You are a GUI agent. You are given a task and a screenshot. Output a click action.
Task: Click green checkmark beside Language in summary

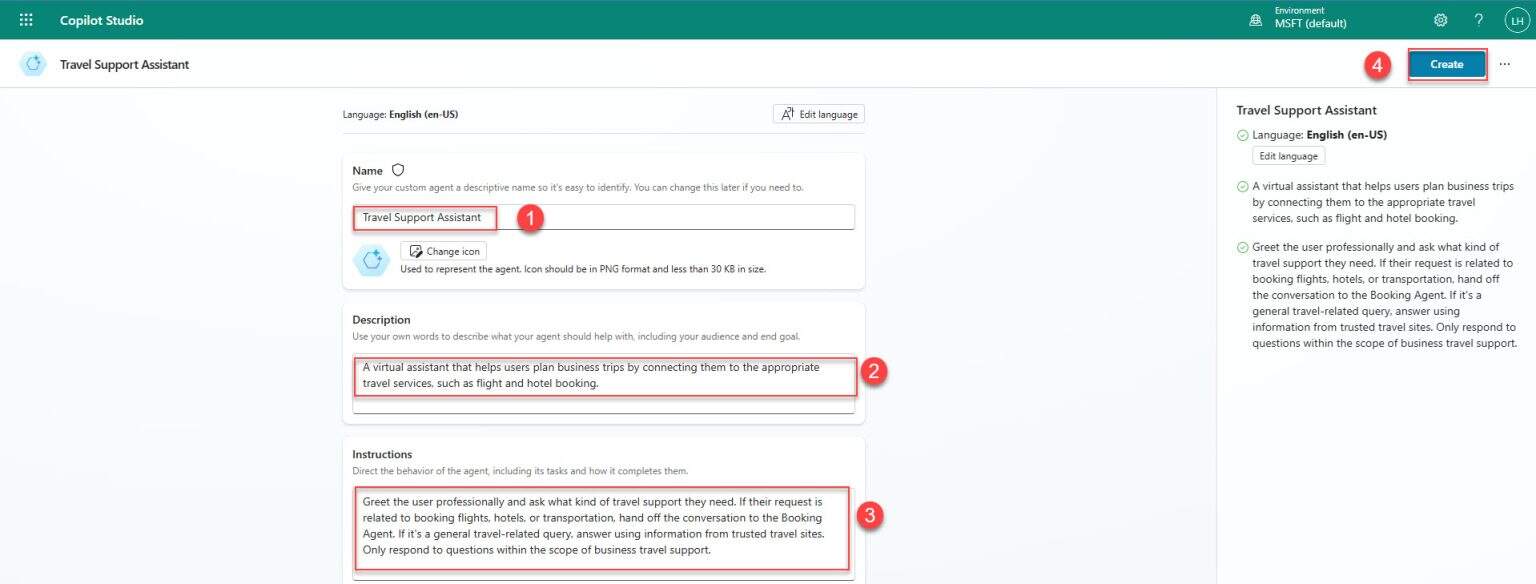(1242, 135)
